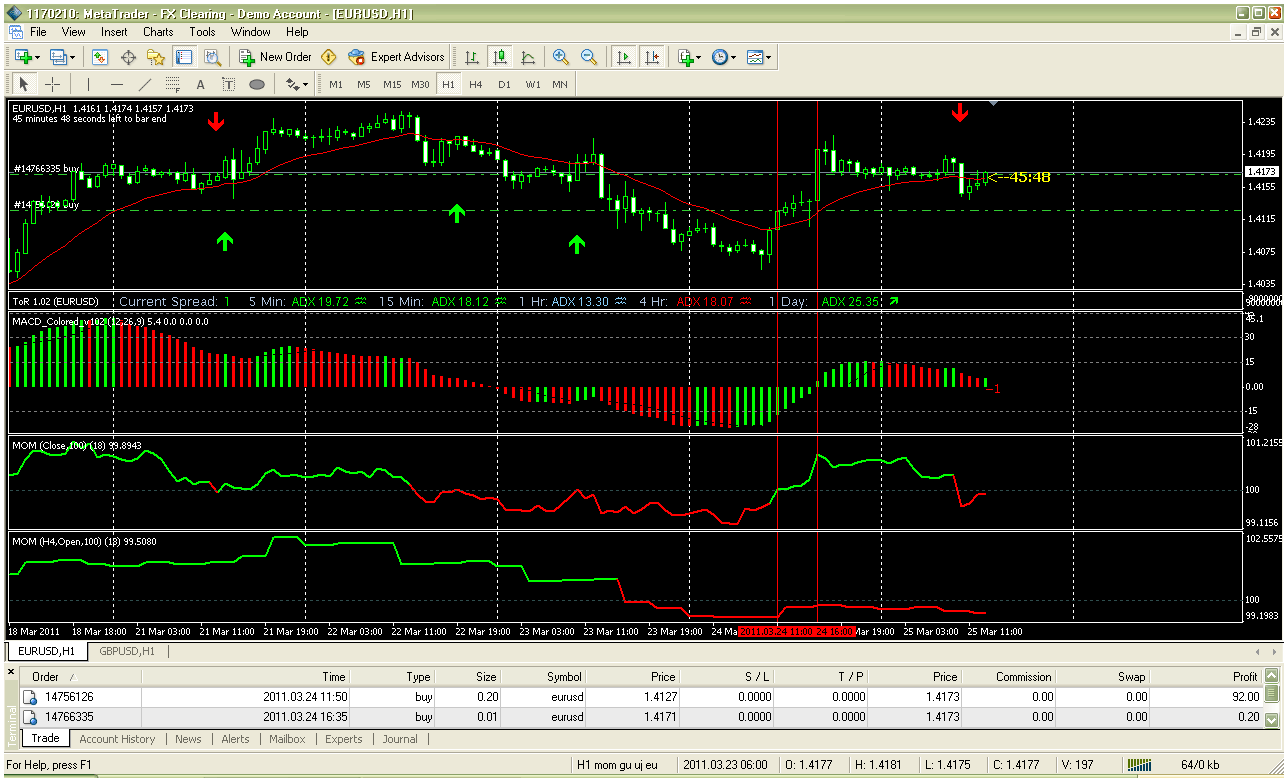Expand the new chart dropdown arrow
The image size is (1288, 778).
(x=38, y=57)
